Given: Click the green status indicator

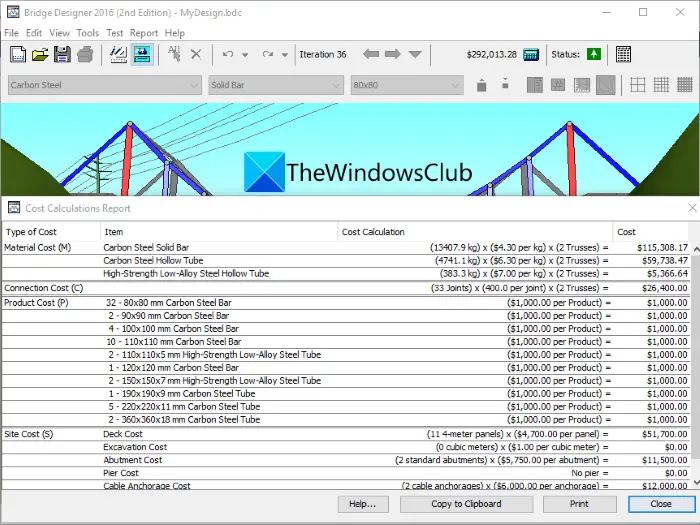Looking at the screenshot, I should click(594, 54).
